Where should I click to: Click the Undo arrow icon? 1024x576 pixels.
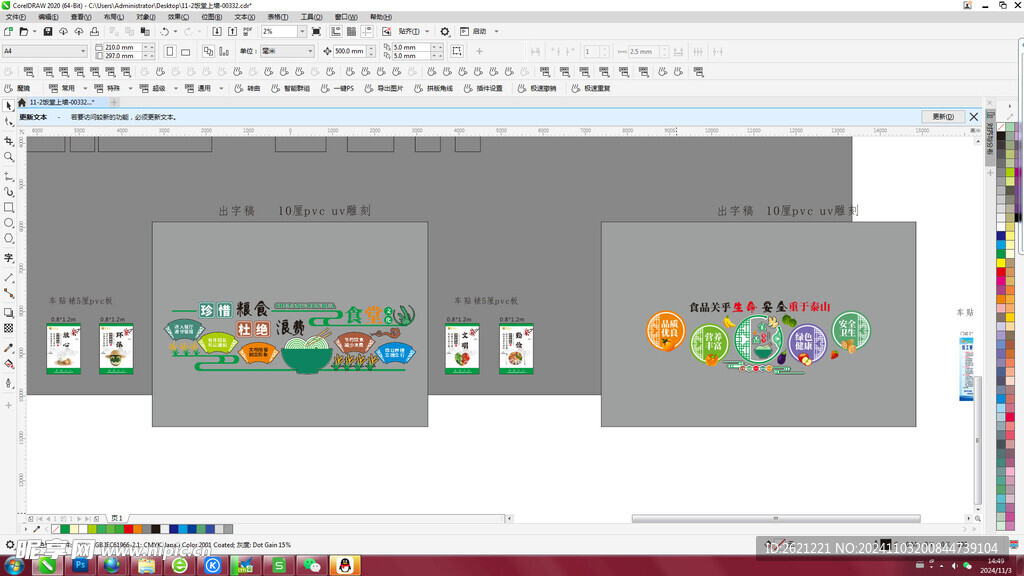tap(165, 31)
